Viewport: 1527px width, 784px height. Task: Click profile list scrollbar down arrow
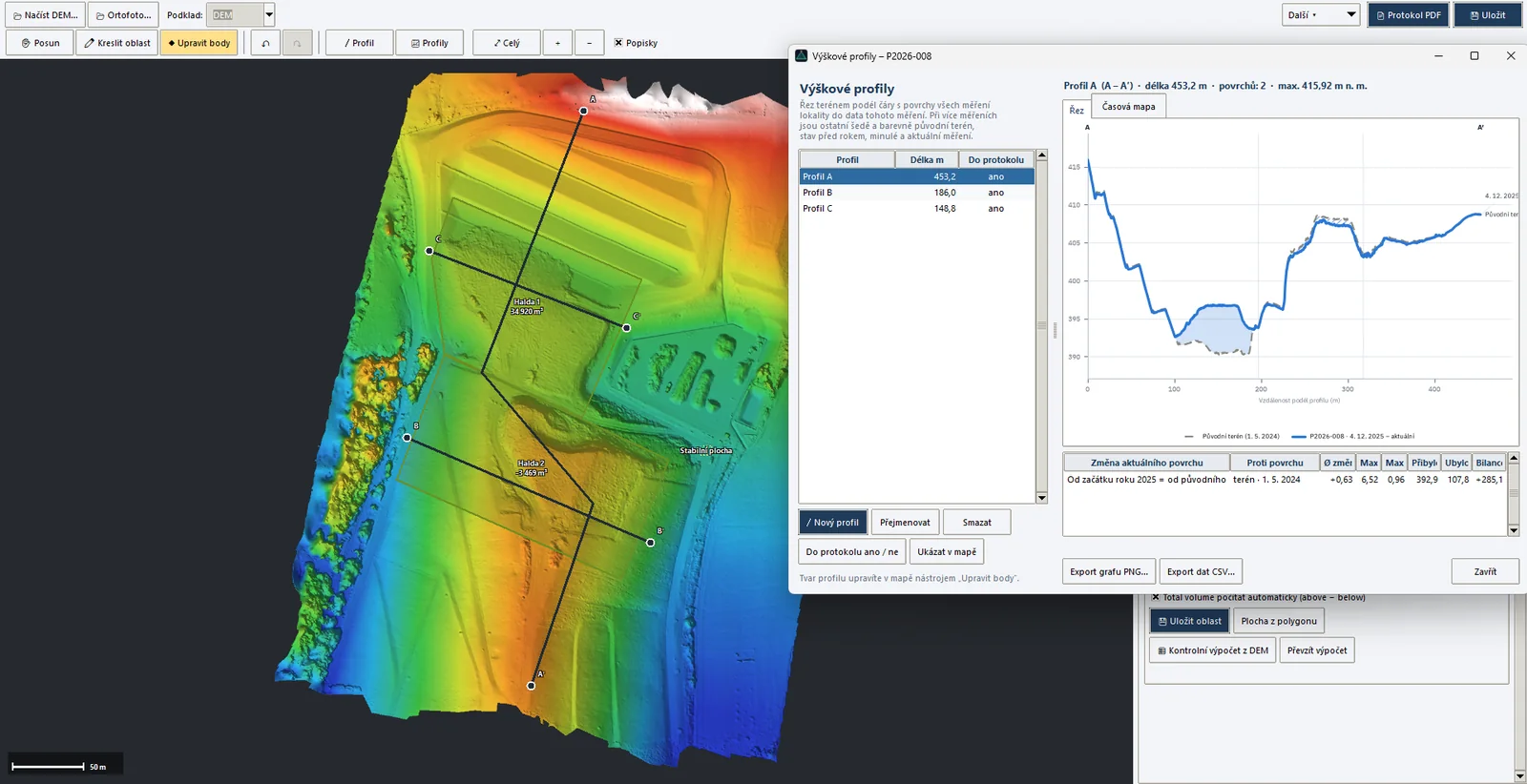(x=1041, y=498)
